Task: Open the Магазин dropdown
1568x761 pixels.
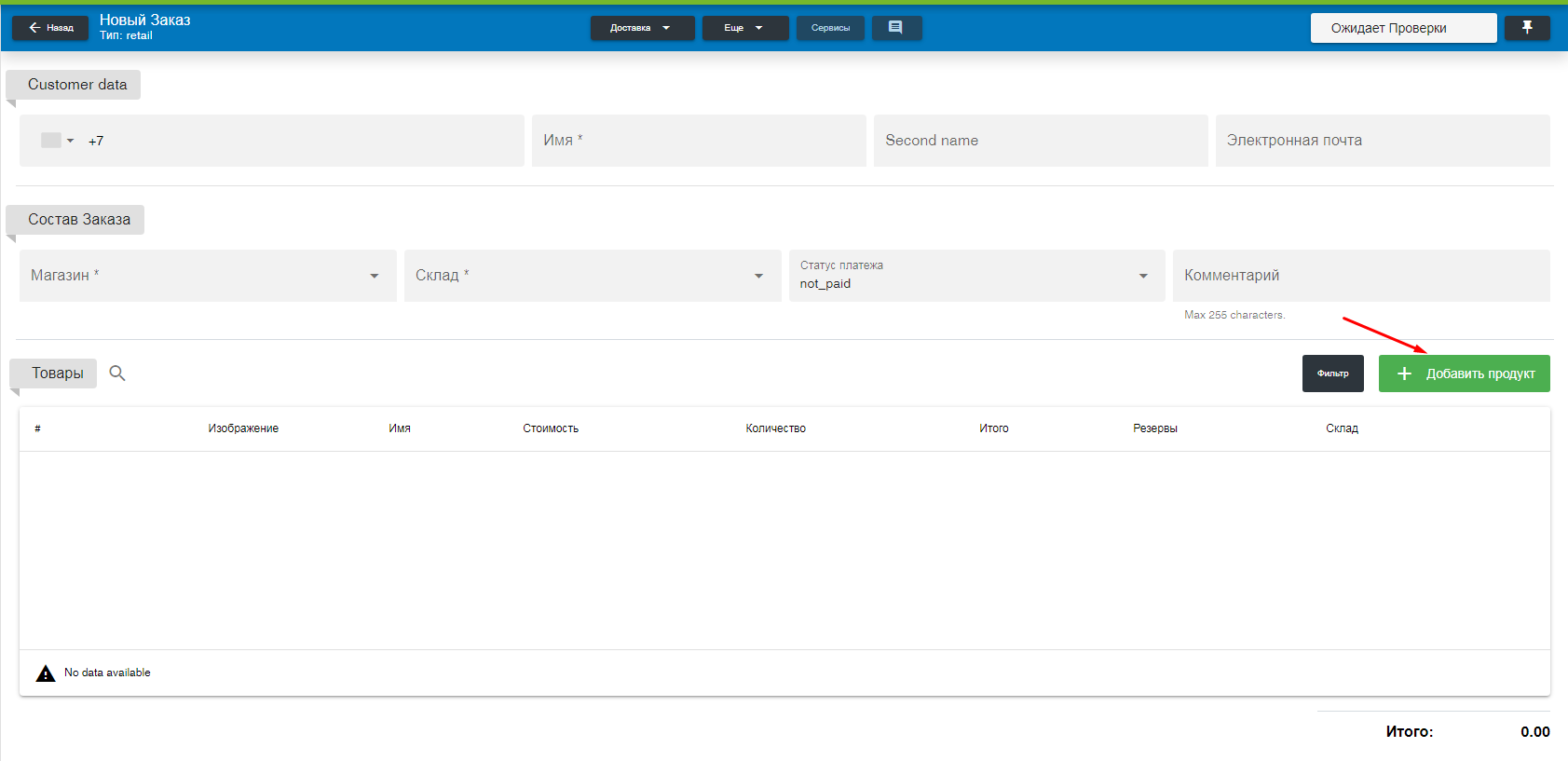Action: (x=208, y=276)
